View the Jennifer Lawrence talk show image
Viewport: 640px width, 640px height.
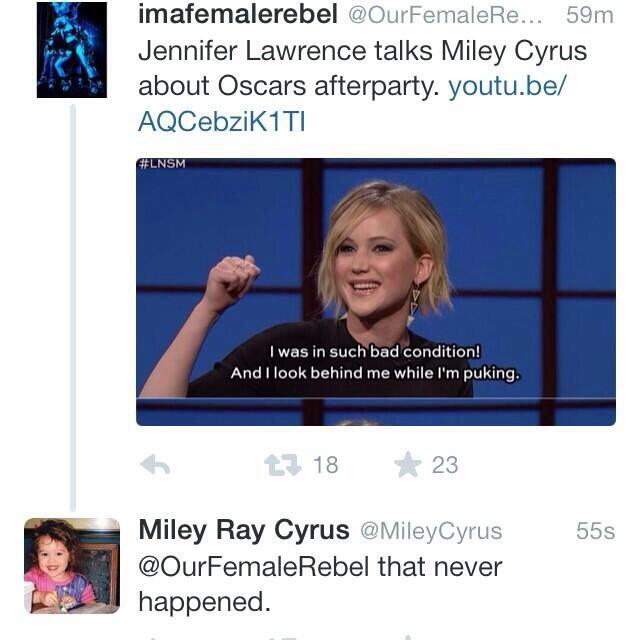point(376,292)
